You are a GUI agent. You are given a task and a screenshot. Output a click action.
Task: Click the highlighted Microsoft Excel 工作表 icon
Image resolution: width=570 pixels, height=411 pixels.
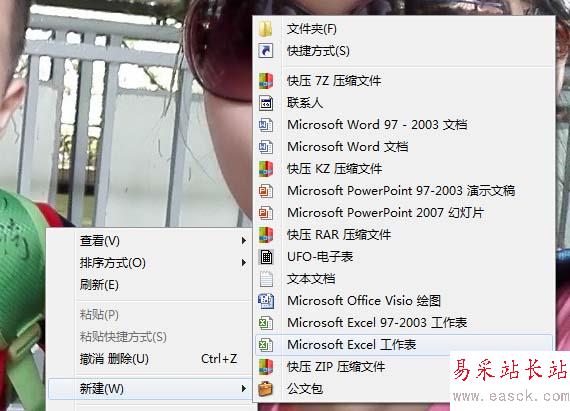point(266,344)
